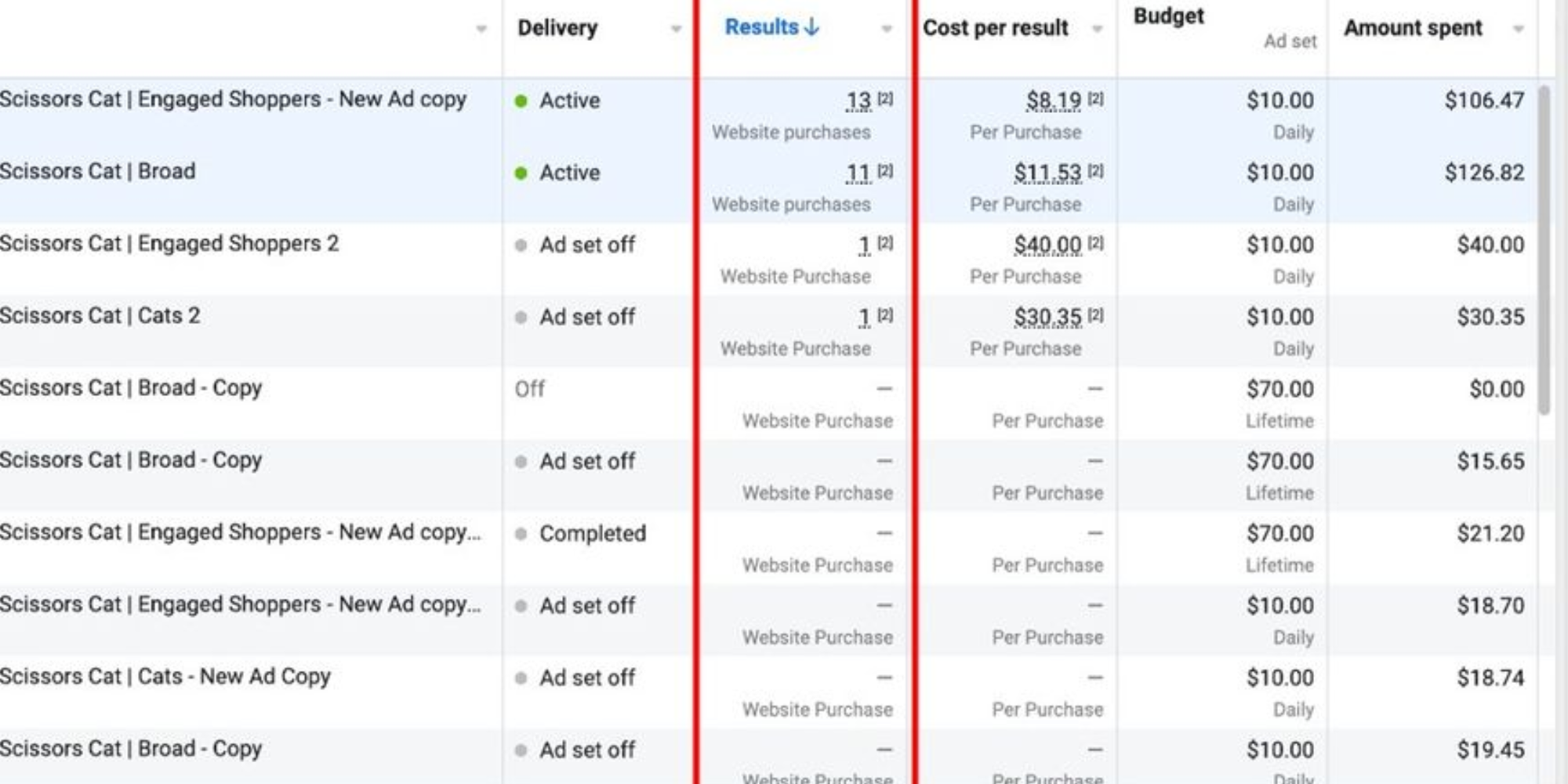The width and height of the screenshot is (1568, 784).
Task: Open Cost per result column dropdown
Action: tap(1098, 29)
